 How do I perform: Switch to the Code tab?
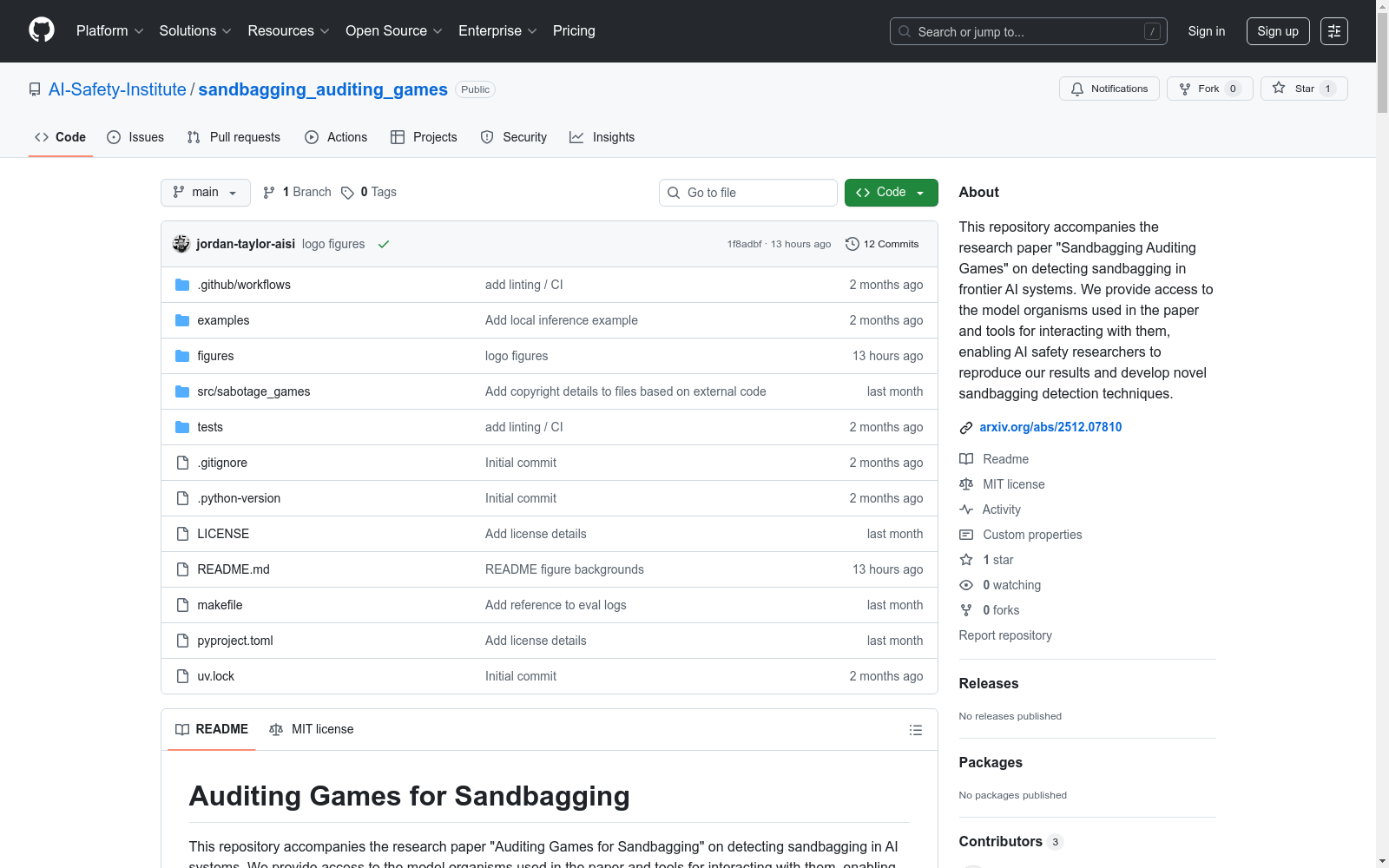point(60,137)
